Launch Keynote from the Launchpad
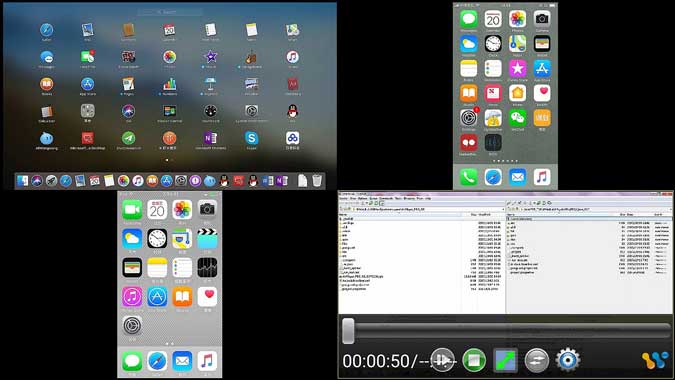 point(211,84)
